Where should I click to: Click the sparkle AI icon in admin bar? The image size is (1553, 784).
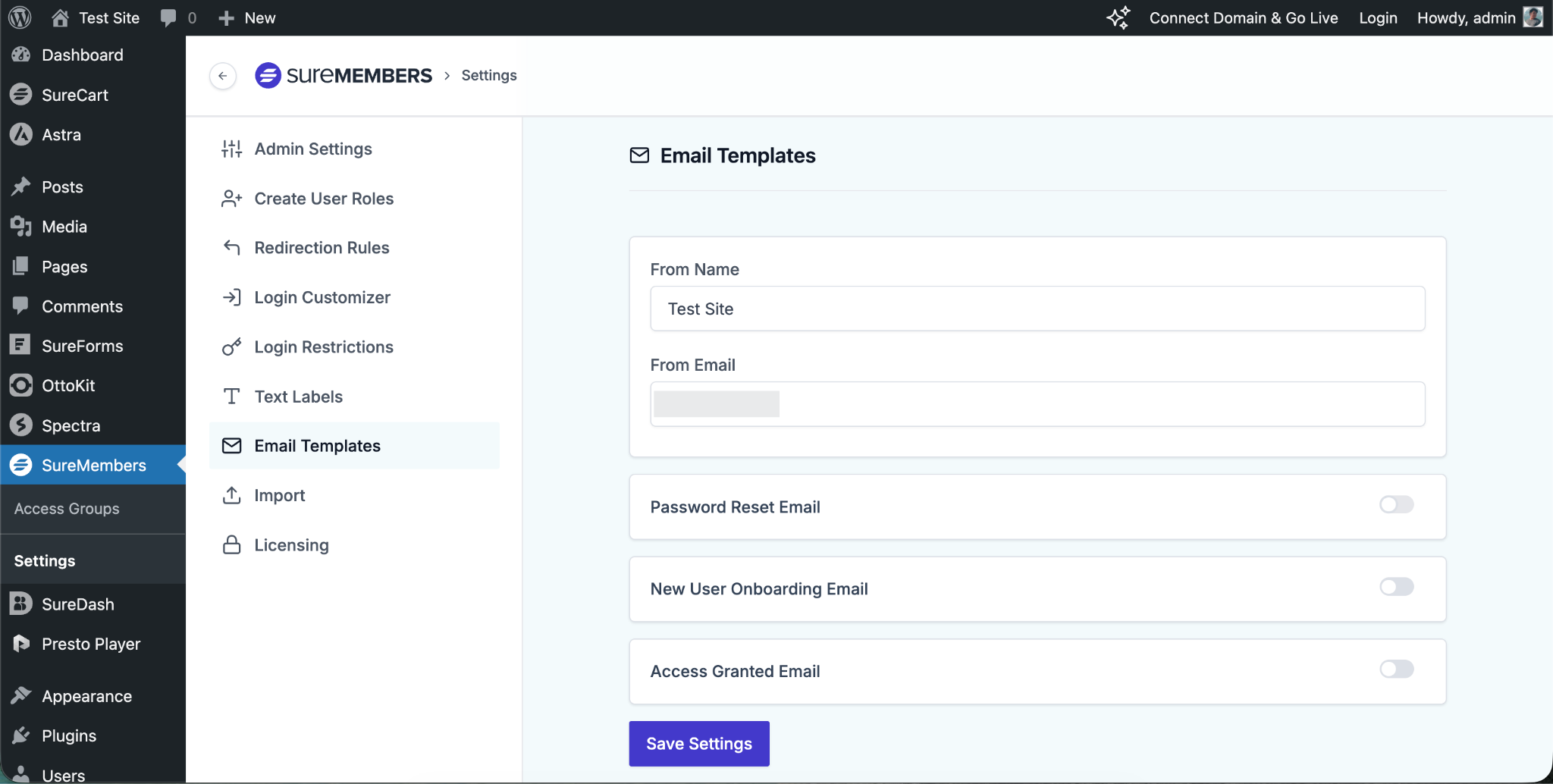pos(1118,17)
